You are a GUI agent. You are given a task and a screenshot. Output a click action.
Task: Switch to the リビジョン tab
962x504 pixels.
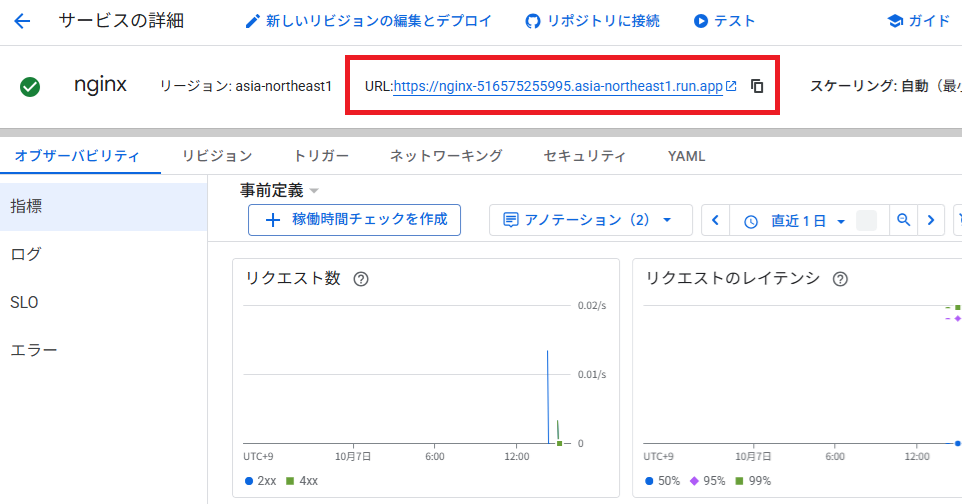[x=217, y=156]
